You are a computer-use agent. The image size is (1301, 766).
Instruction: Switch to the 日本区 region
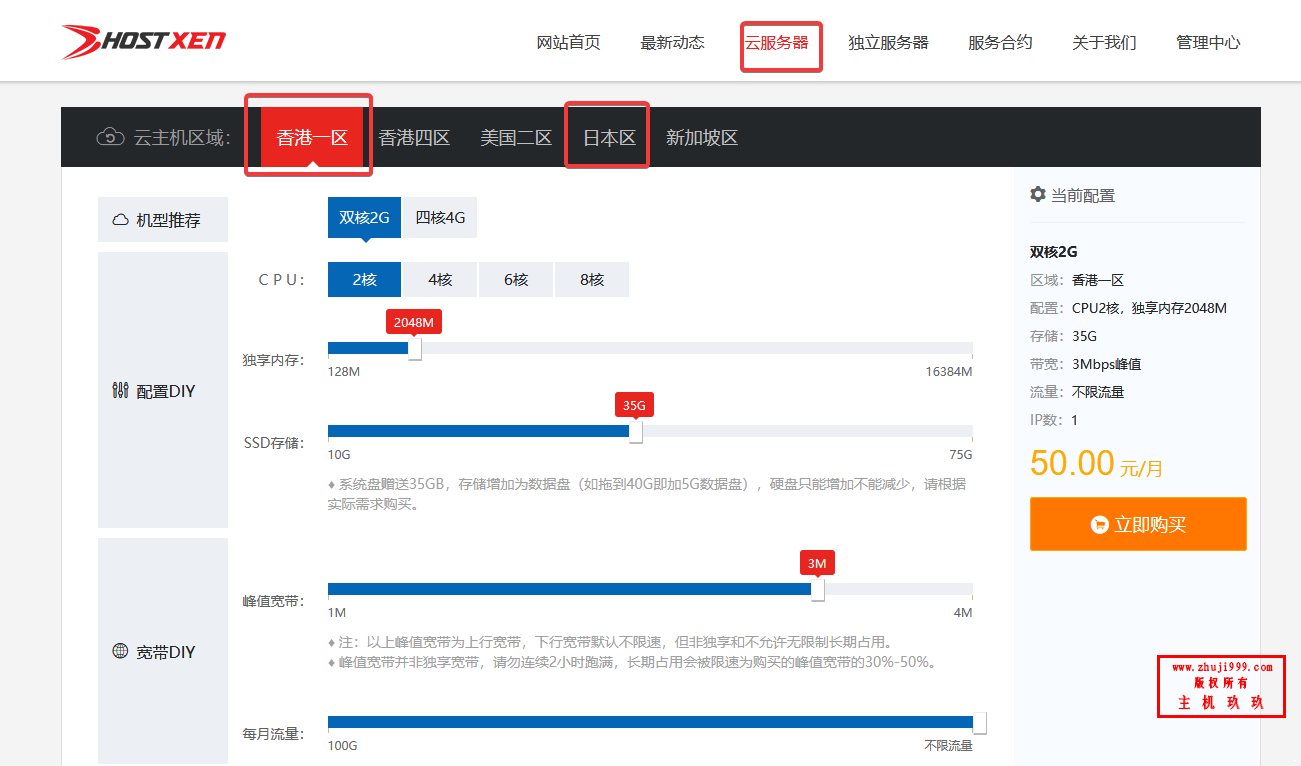[x=609, y=137]
